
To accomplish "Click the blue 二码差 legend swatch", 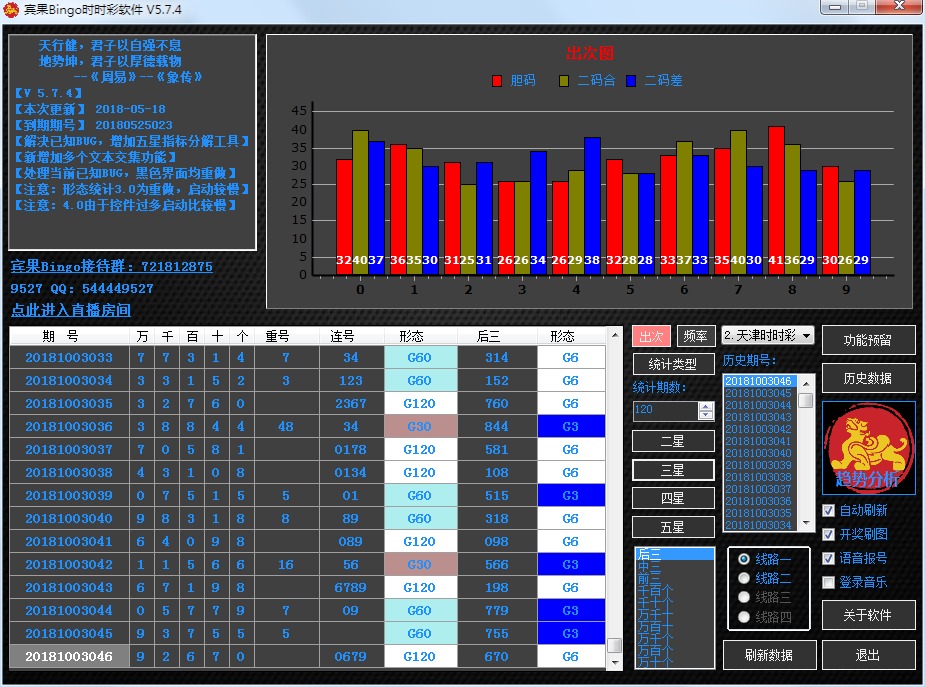I will 631,80.
